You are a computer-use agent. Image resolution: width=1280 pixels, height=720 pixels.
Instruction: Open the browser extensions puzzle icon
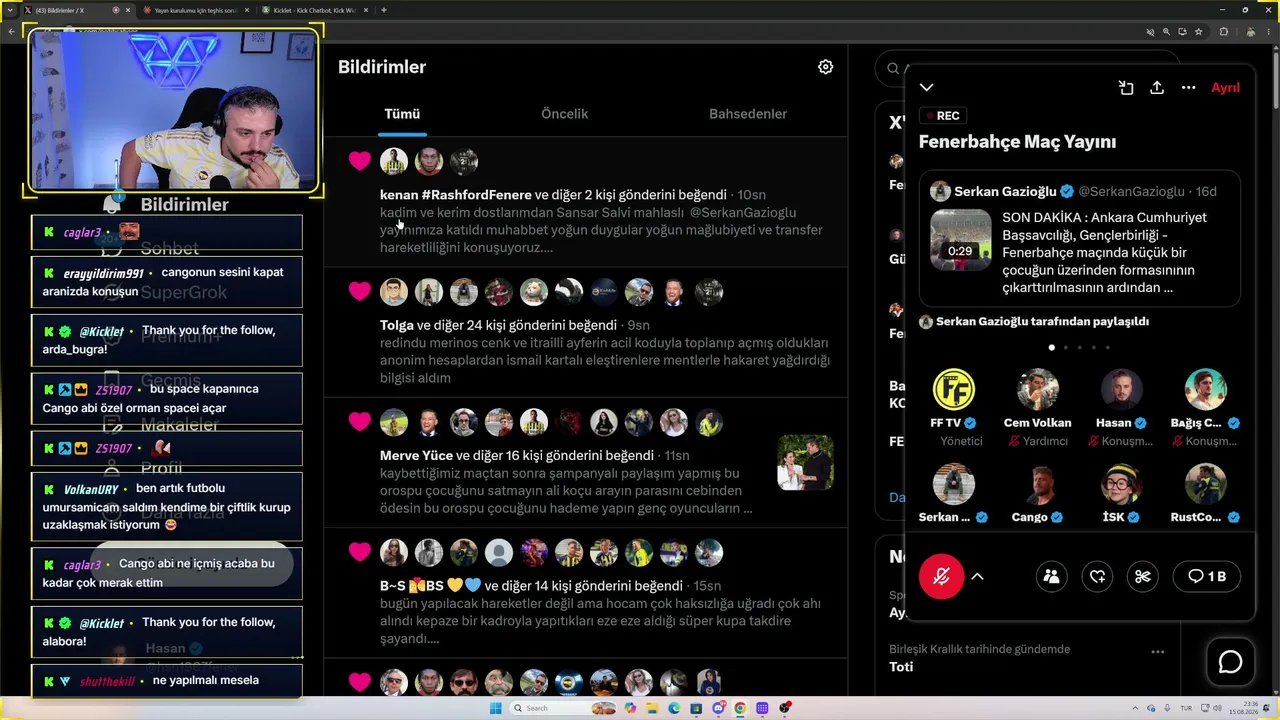point(1223,31)
